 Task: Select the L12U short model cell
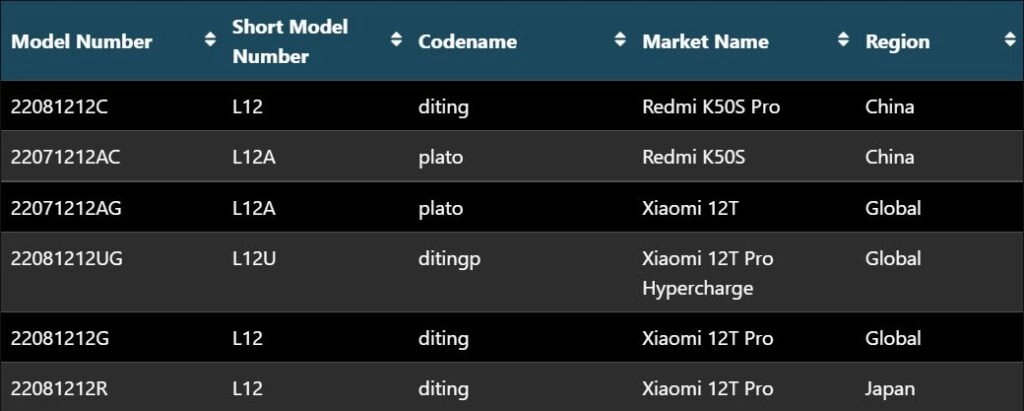[254, 259]
